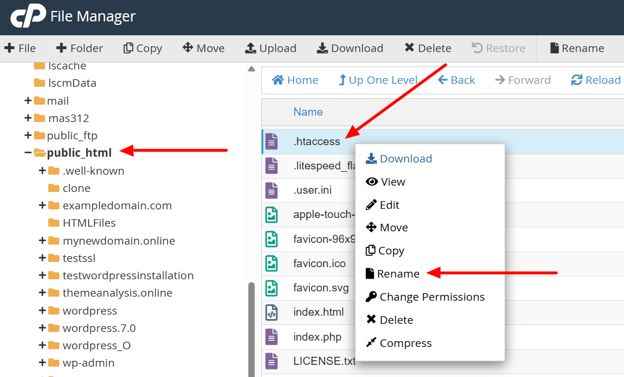The width and height of the screenshot is (624, 377).
Task: Click the favicon-96x96 image file icon
Action: point(271,239)
